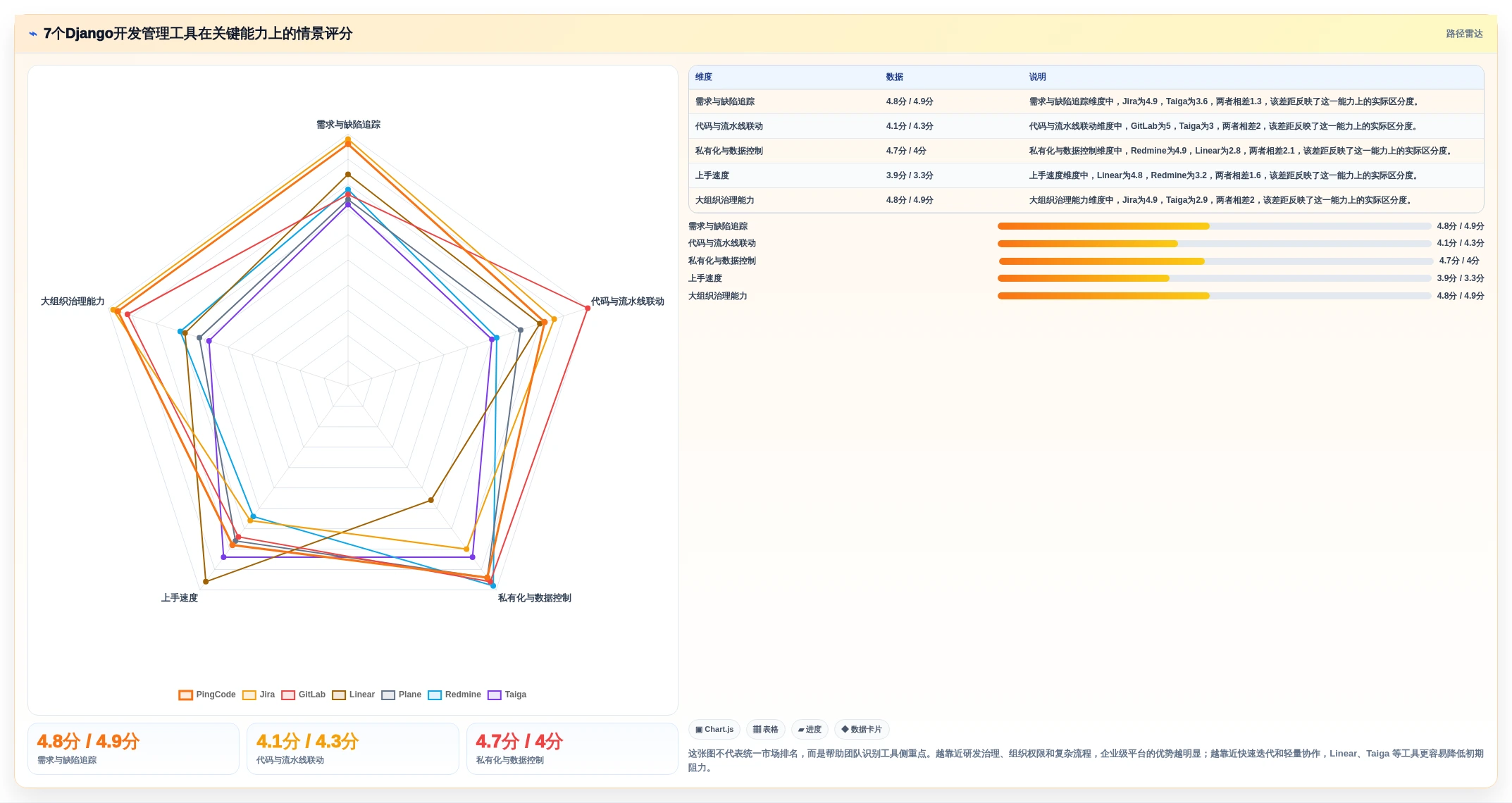Click the 路径雷达 label in header
Image resolution: width=1512 pixels, height=803 pixels.
point(1464,34)
